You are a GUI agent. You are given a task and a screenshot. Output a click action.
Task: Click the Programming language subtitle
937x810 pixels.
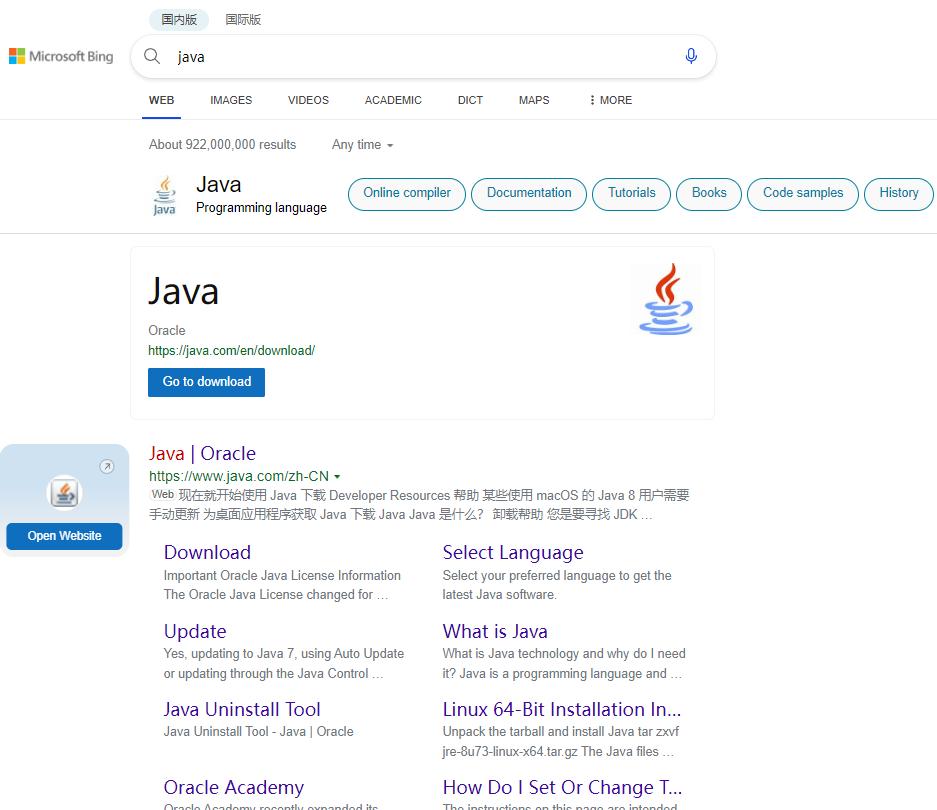tap(261, 207)
